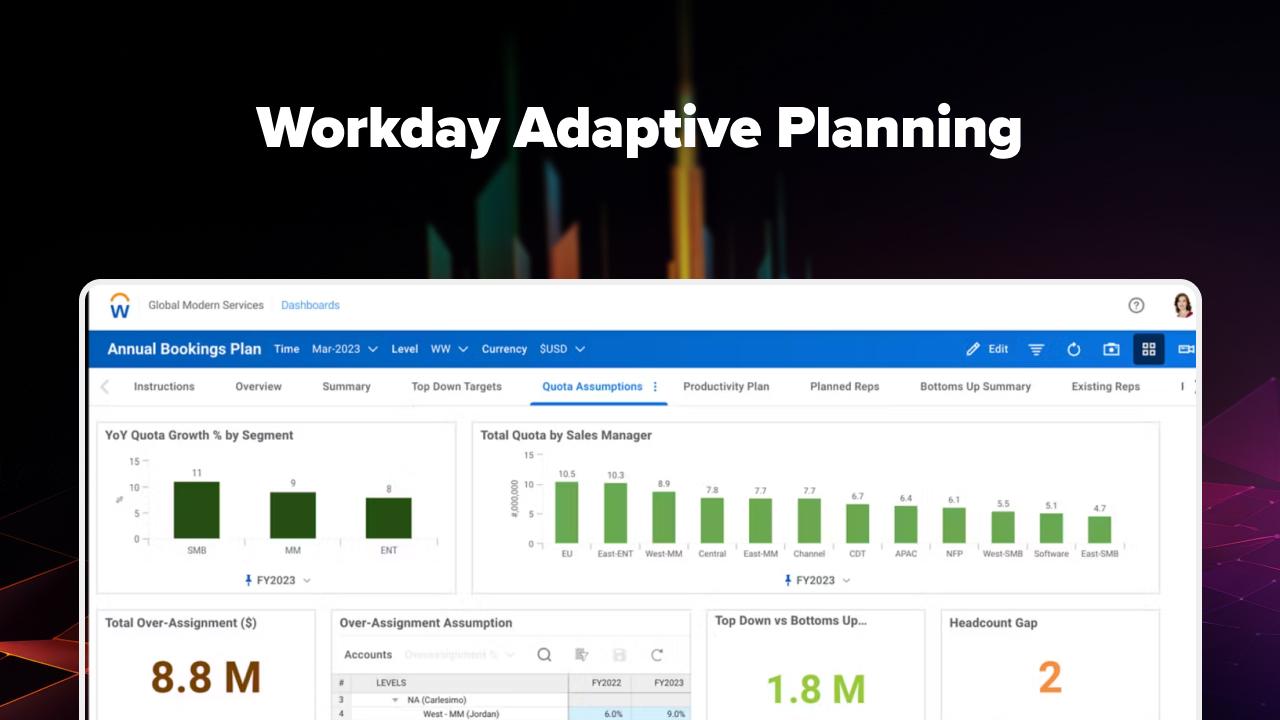
Task: Open the presentation video icon on the far right
Action: point(1184,349)
